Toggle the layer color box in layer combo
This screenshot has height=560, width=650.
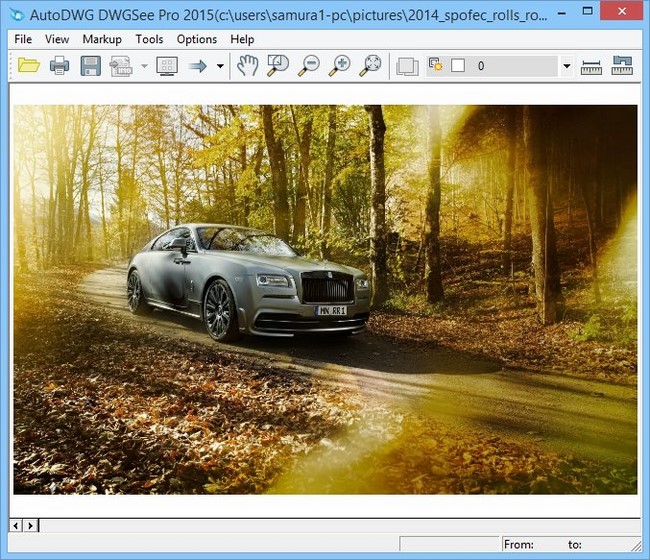[x=458, y=66]
